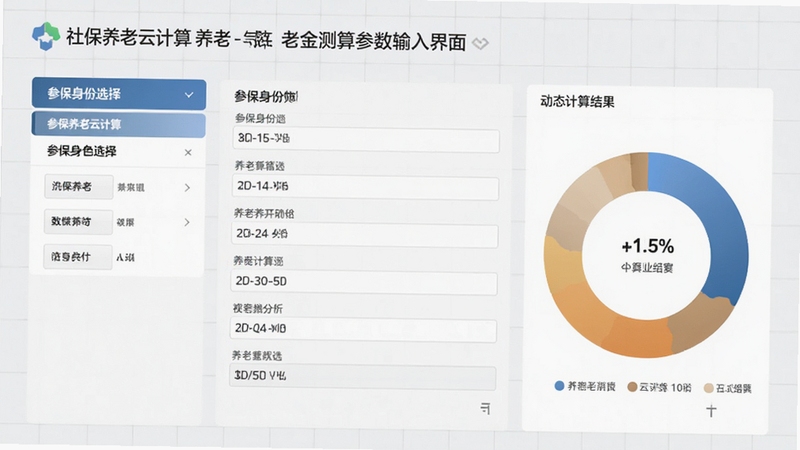Click the 3D-15 input field
The width and height of the screenshot is (800, 450).
(365, 140)
